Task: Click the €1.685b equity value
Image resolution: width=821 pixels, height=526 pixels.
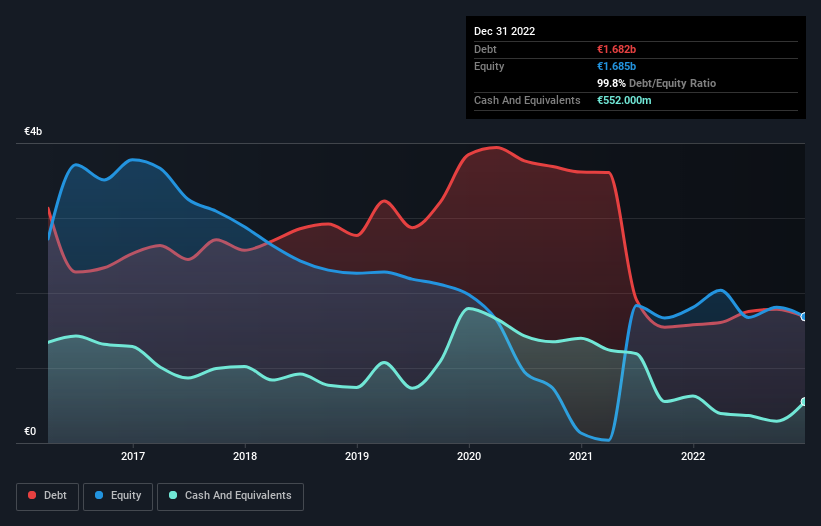Action: [x=616, y=66]
